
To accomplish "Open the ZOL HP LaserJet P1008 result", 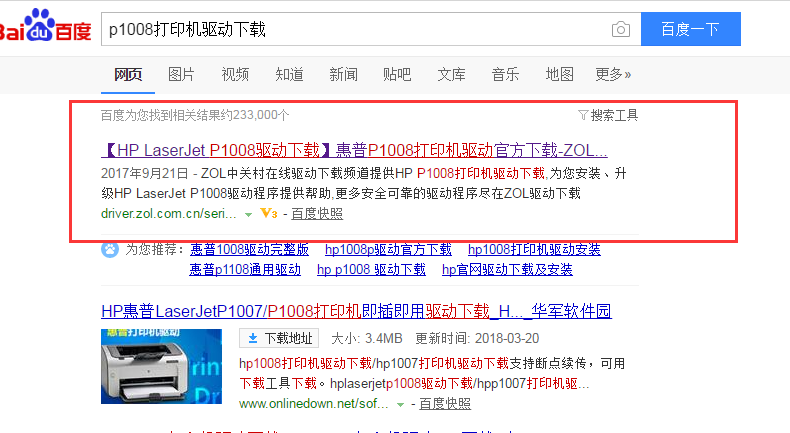I will (x=355, y=150).
